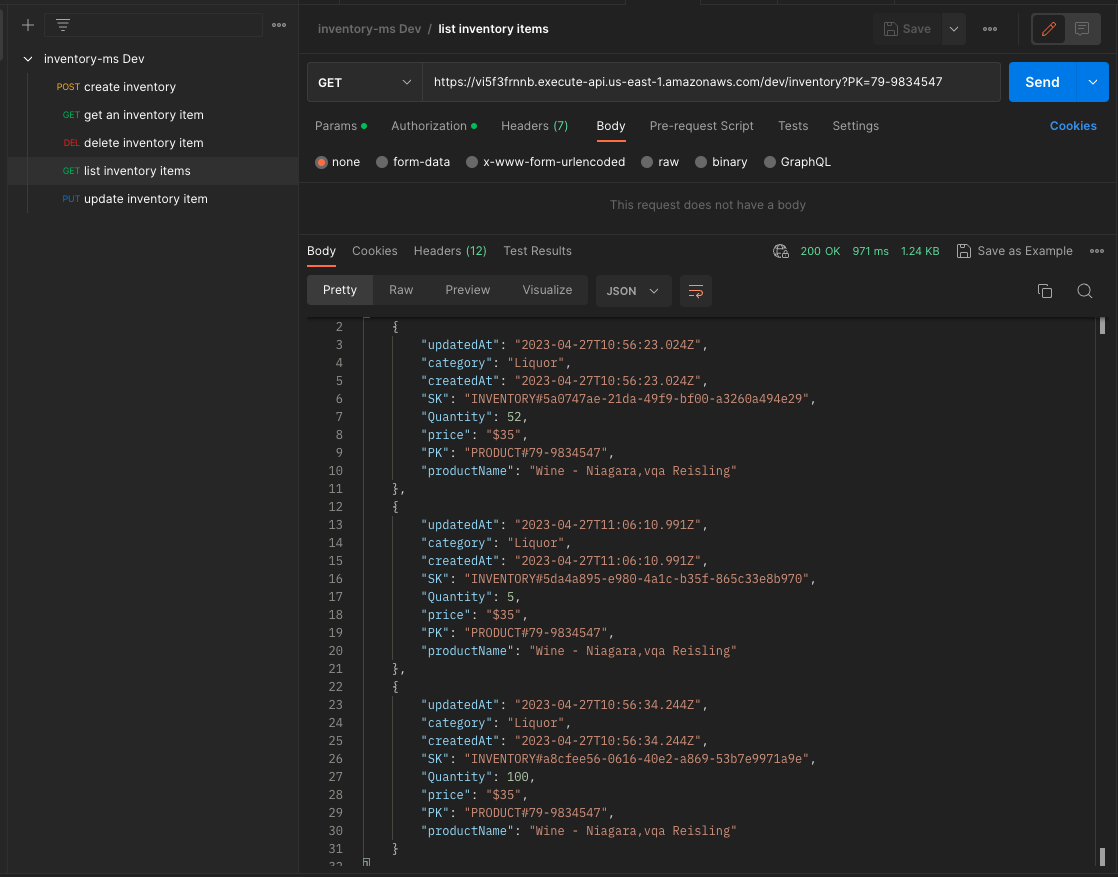Viewport: 1118px width, 877px height.
Task: Click the Quantity value 100
Action: [x=518, y=777]
